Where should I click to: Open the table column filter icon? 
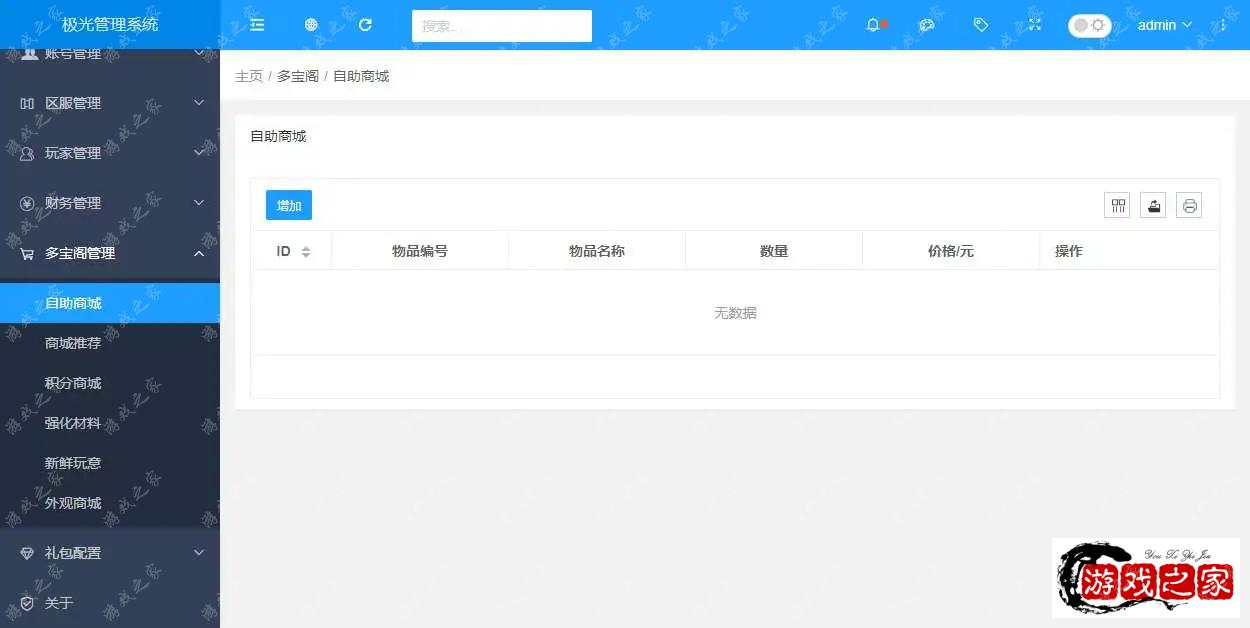pos(1118,205)
